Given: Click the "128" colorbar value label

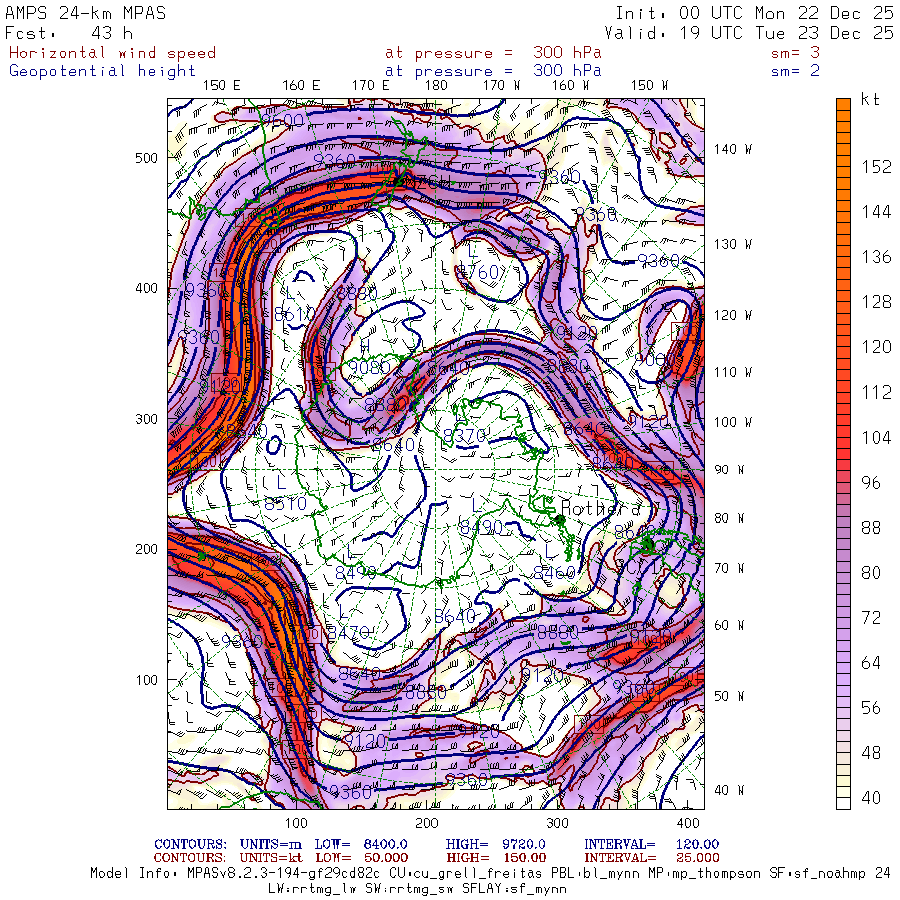Looking at the screenshot, I should pyautogui.click(x=876, y=302).
